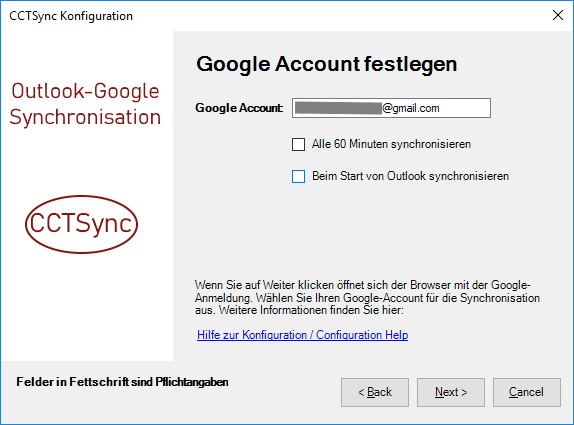Select the blue-outlined Outlook start checkbox
Screen dimensions: 574x425
click(298, 176)
